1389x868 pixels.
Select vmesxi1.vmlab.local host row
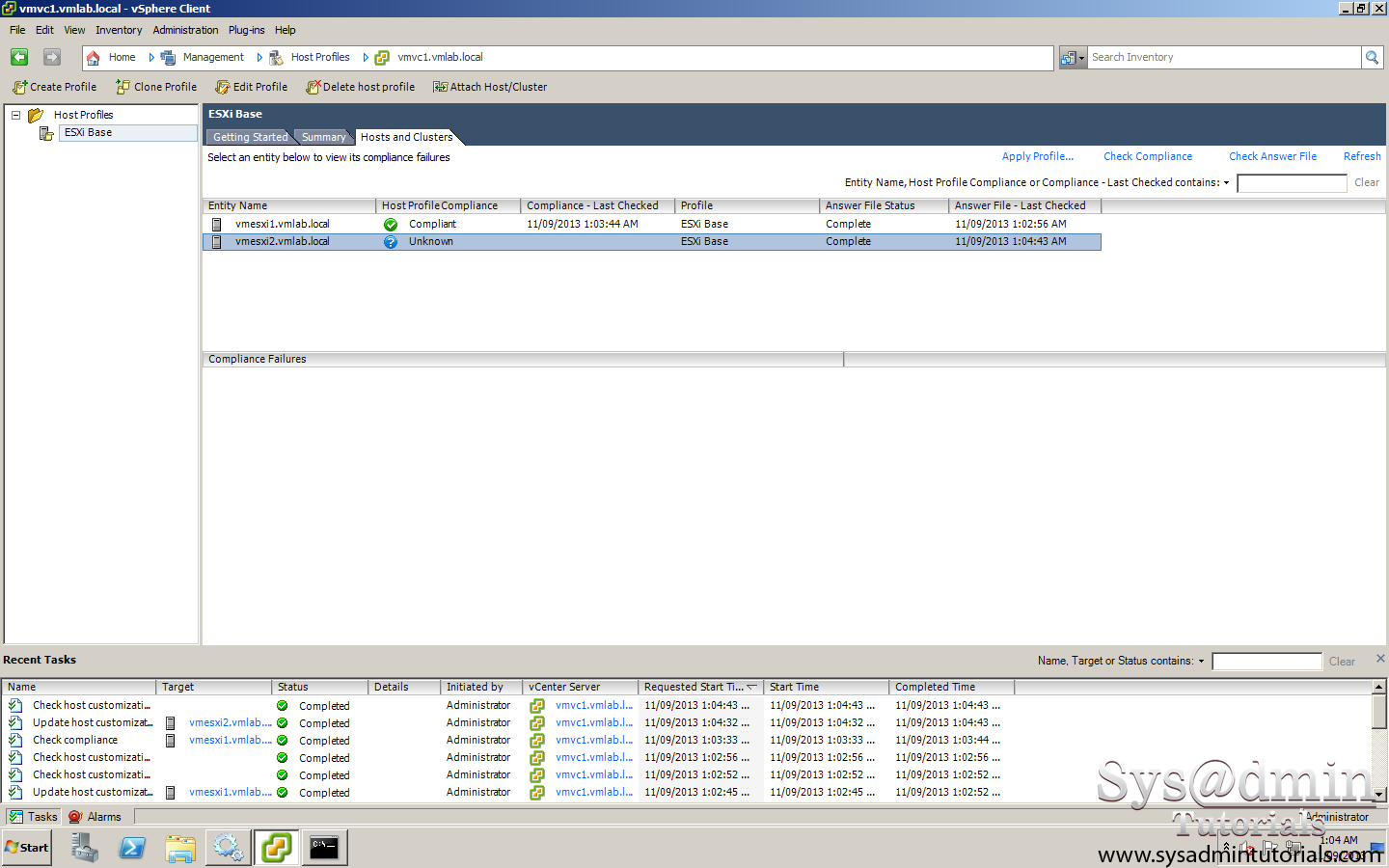point(652,224)
